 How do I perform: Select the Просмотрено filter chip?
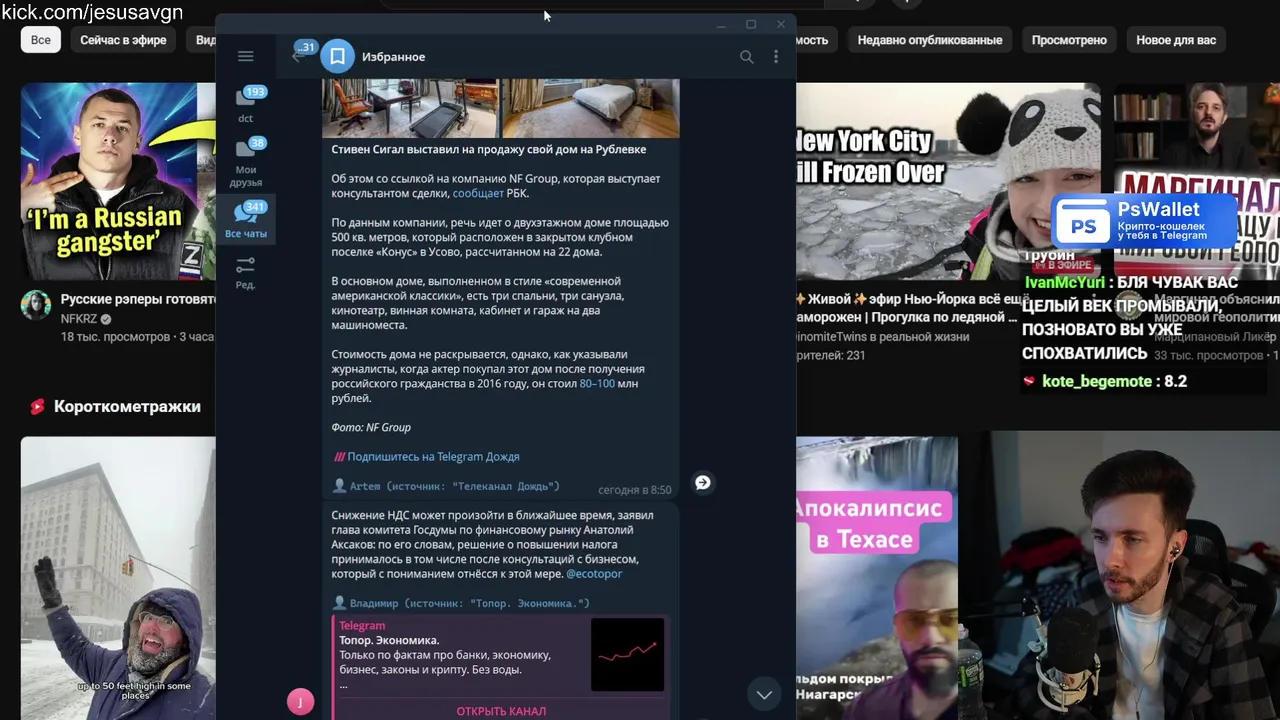(1069, 40)
